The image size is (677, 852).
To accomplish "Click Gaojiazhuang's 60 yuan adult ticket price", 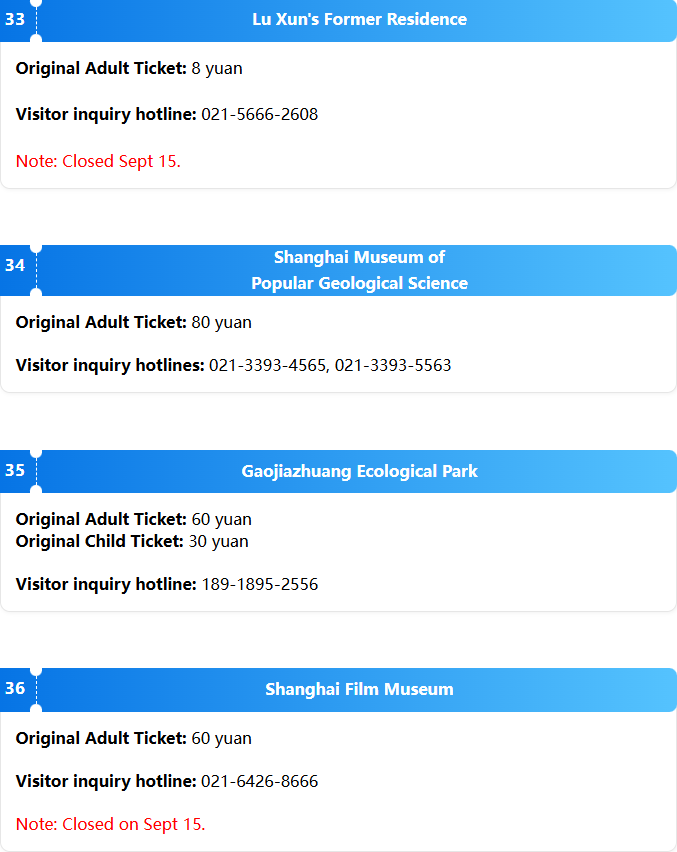I will 221,519.
